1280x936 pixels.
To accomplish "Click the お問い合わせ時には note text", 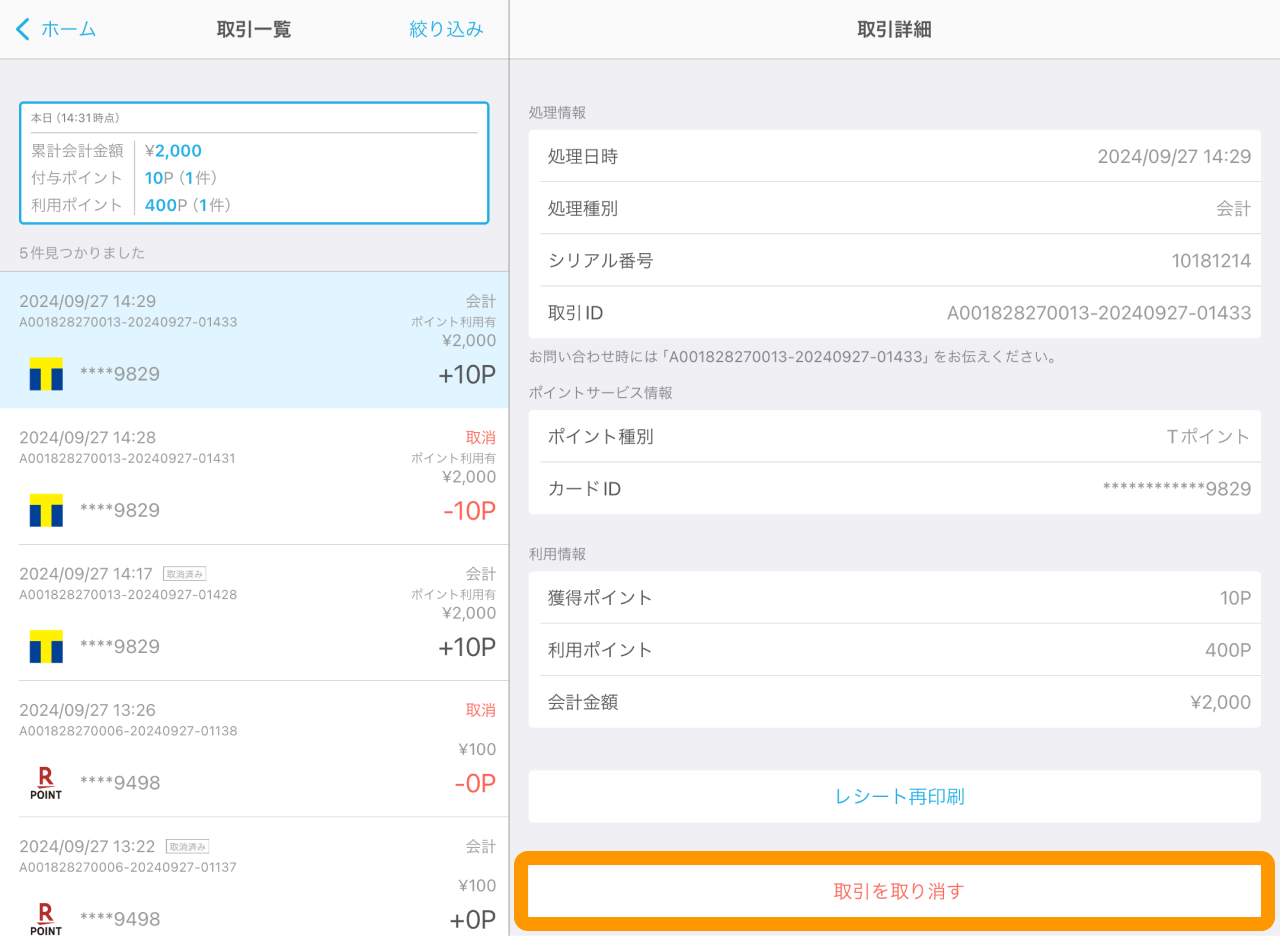I will click(x=794, y=356).
